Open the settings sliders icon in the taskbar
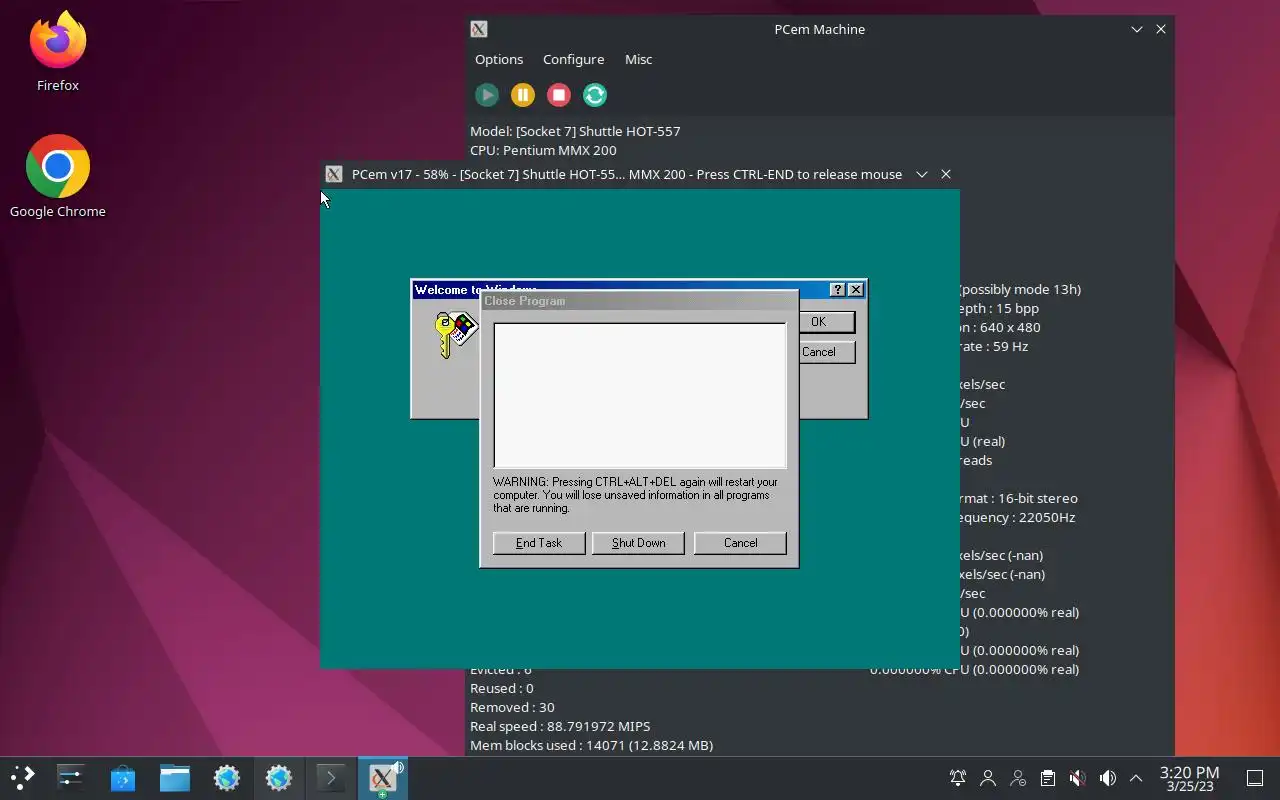Viewport: 1280px width, 800px height. (x=70, y=777)
